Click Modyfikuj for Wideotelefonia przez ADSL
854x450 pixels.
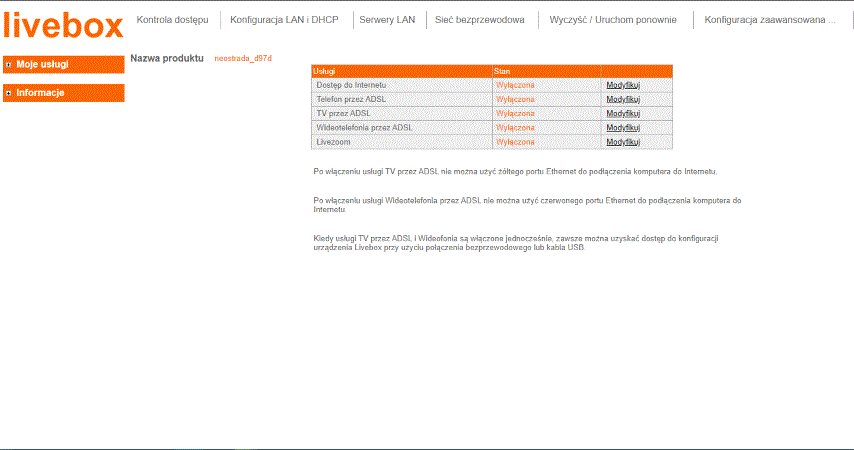pos(623,127)
